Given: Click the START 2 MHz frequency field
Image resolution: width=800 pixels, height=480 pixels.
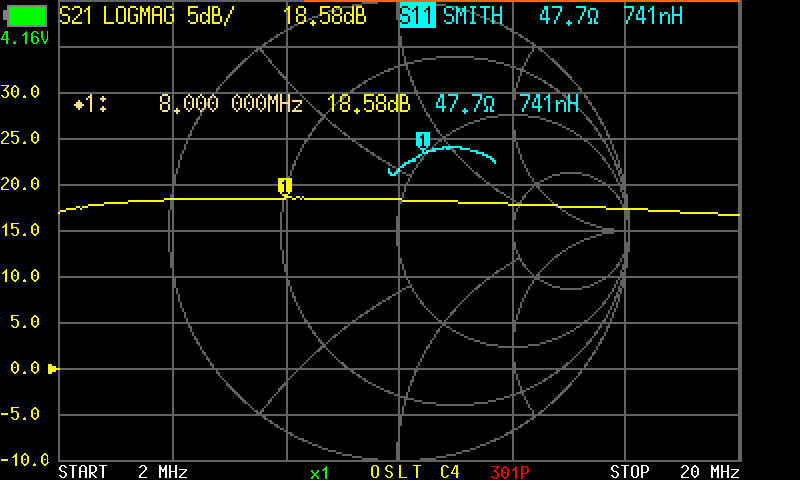Looking at the screenshot, I should 123,471.
